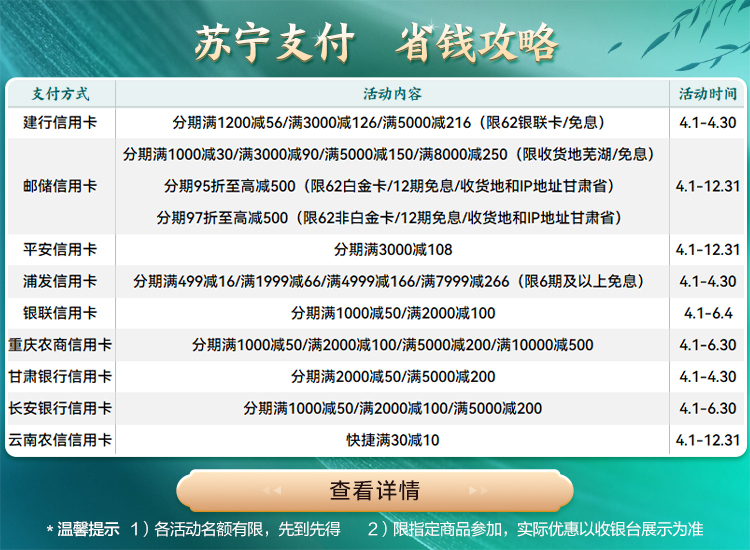The image size is (750, 550).
Task: Click the 长安银行信用卡 row label
Action: click(60, 408)
